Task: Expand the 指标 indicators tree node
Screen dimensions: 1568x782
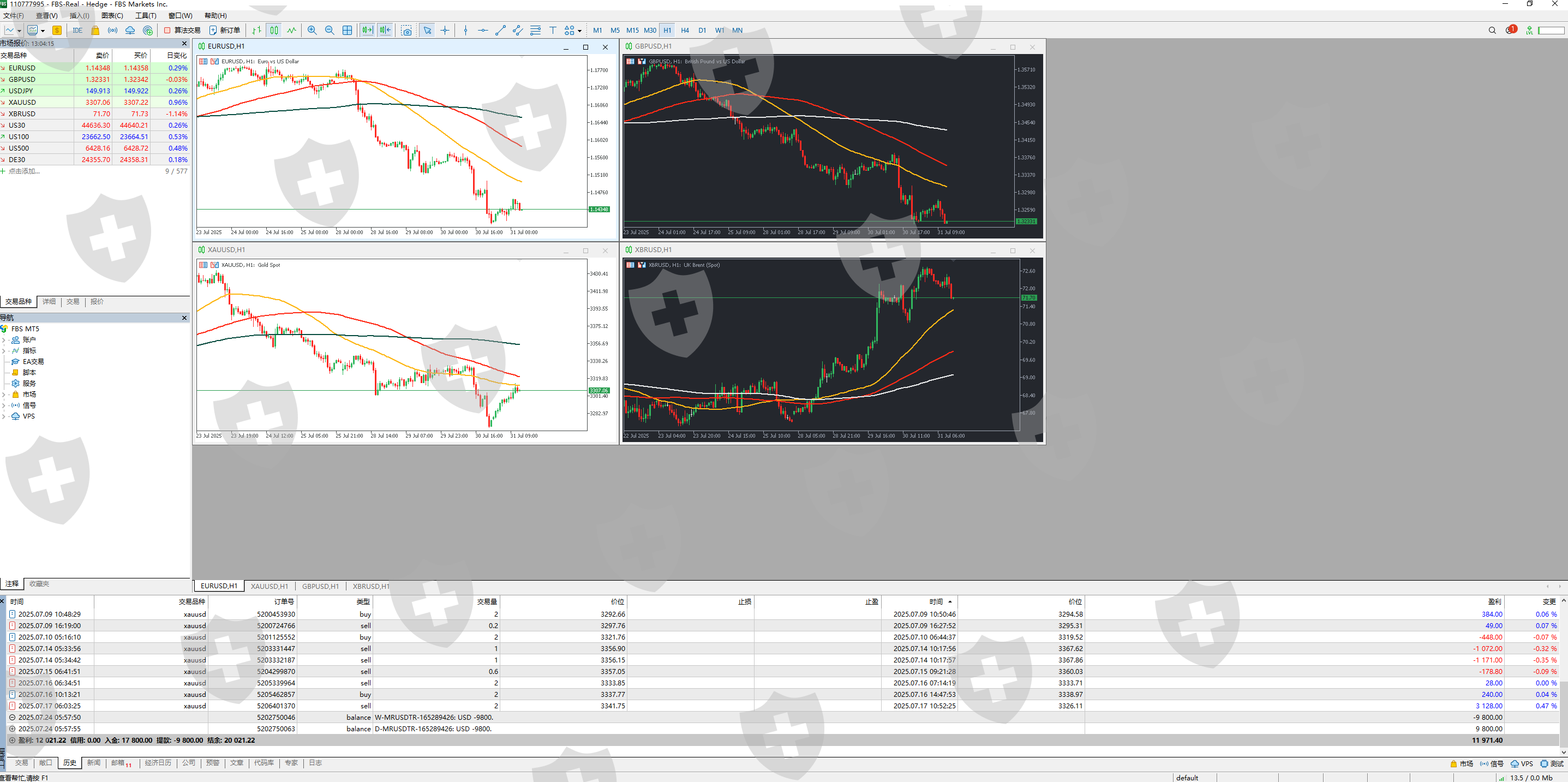Action: tap(4, 351)
